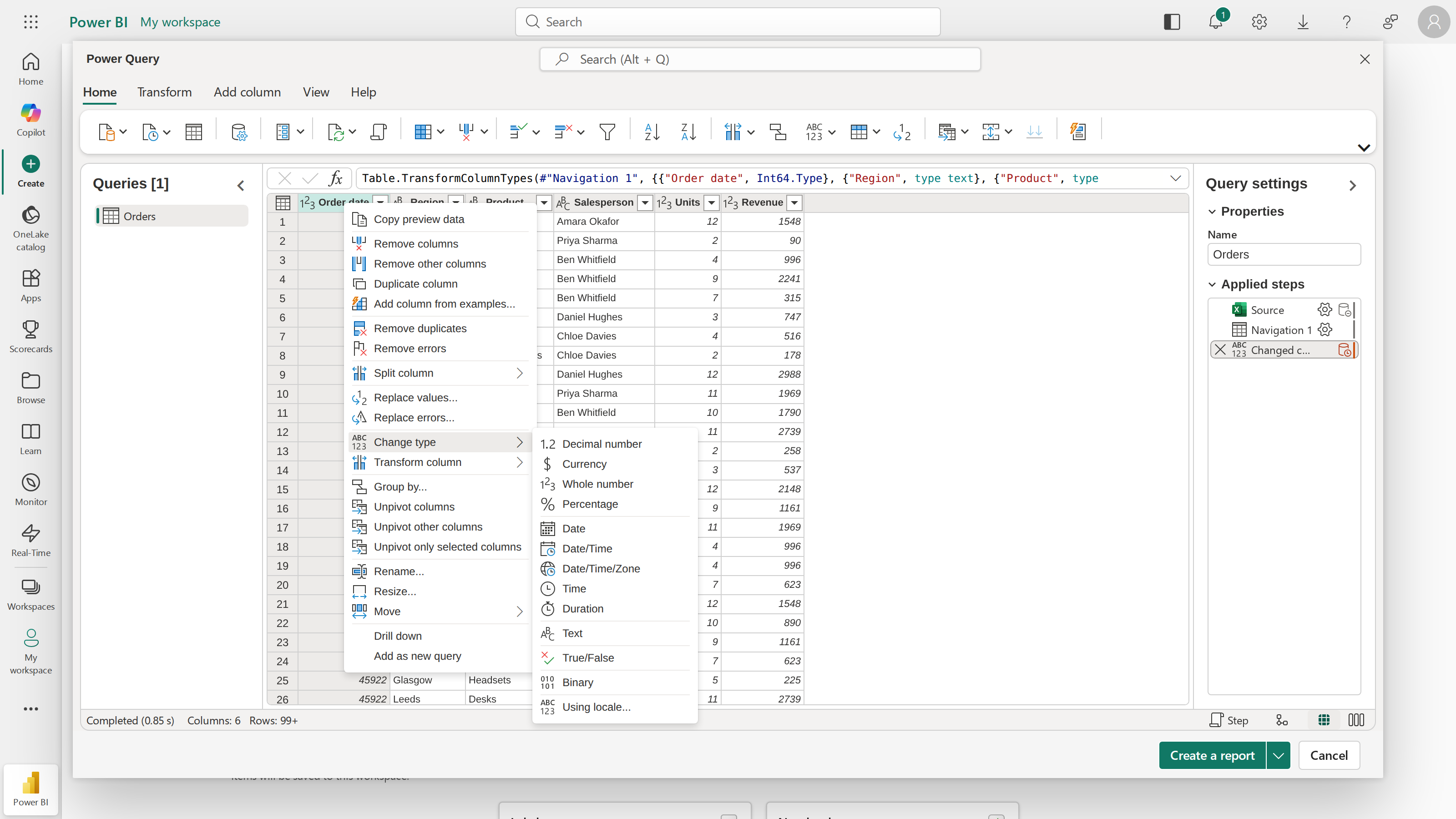
Task: Open Copilot in the left sidebar
Action: [30, 119]
